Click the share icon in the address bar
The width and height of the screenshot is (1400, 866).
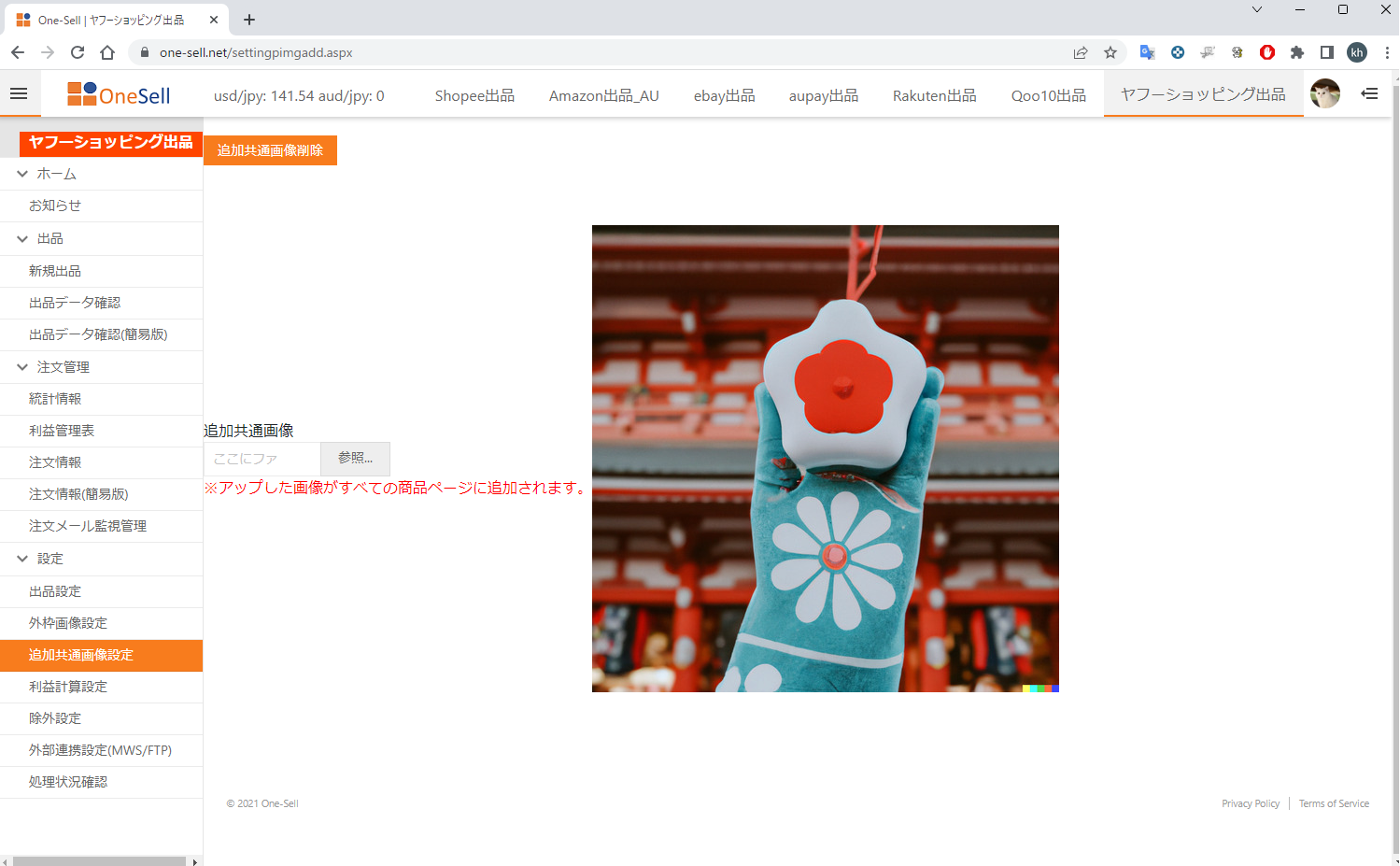(x=1081, y=52)
